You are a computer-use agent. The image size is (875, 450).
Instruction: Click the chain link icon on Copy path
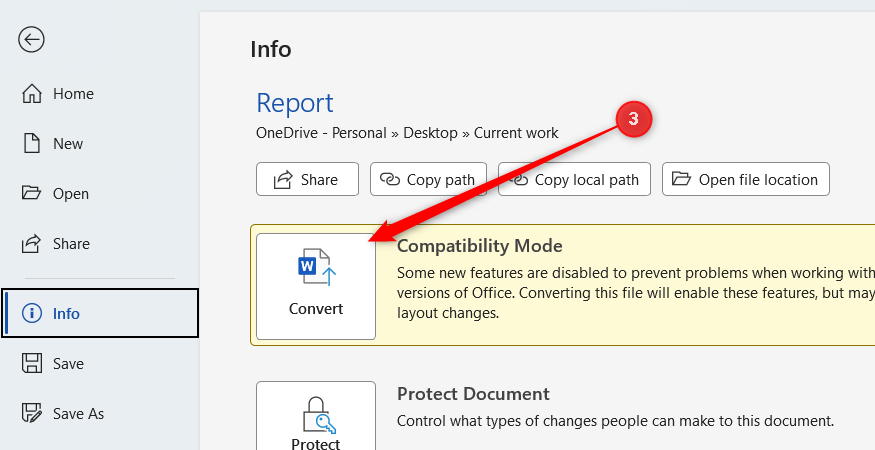click(390, 179)
